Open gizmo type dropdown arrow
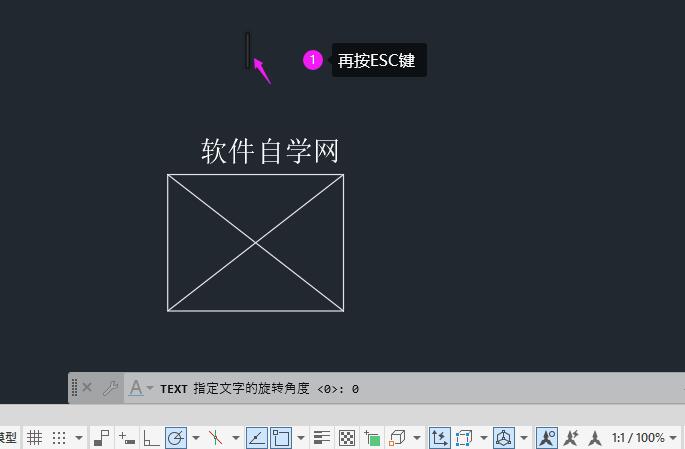This screenshot has height=449, width=685. [524, 437]
